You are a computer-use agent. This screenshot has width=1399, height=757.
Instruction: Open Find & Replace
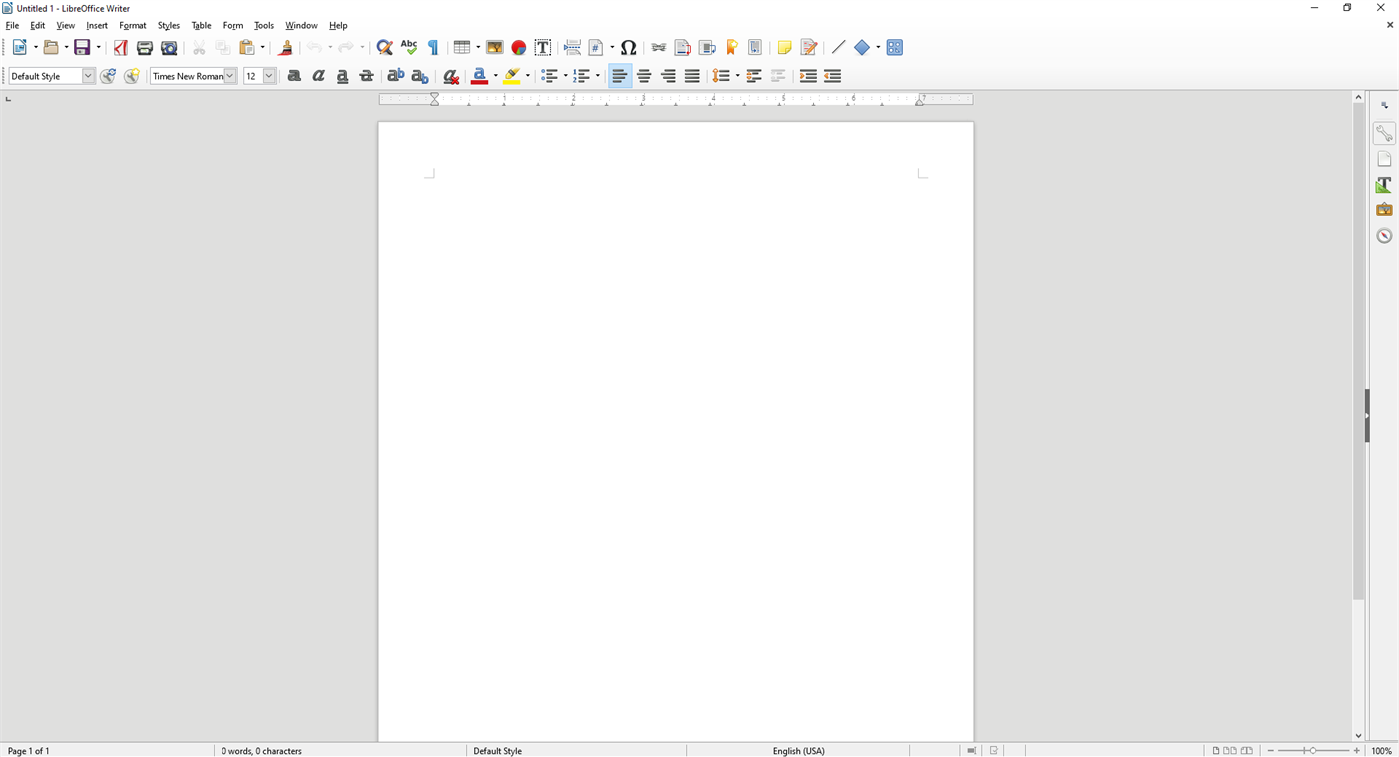coord(384,47)
